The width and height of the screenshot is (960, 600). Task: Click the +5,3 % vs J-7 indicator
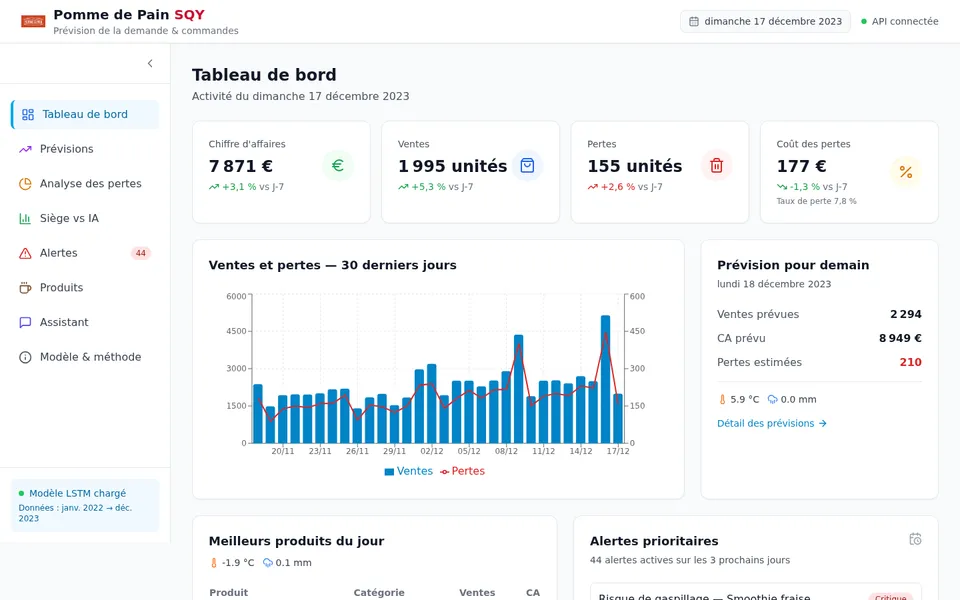(435, 187)
